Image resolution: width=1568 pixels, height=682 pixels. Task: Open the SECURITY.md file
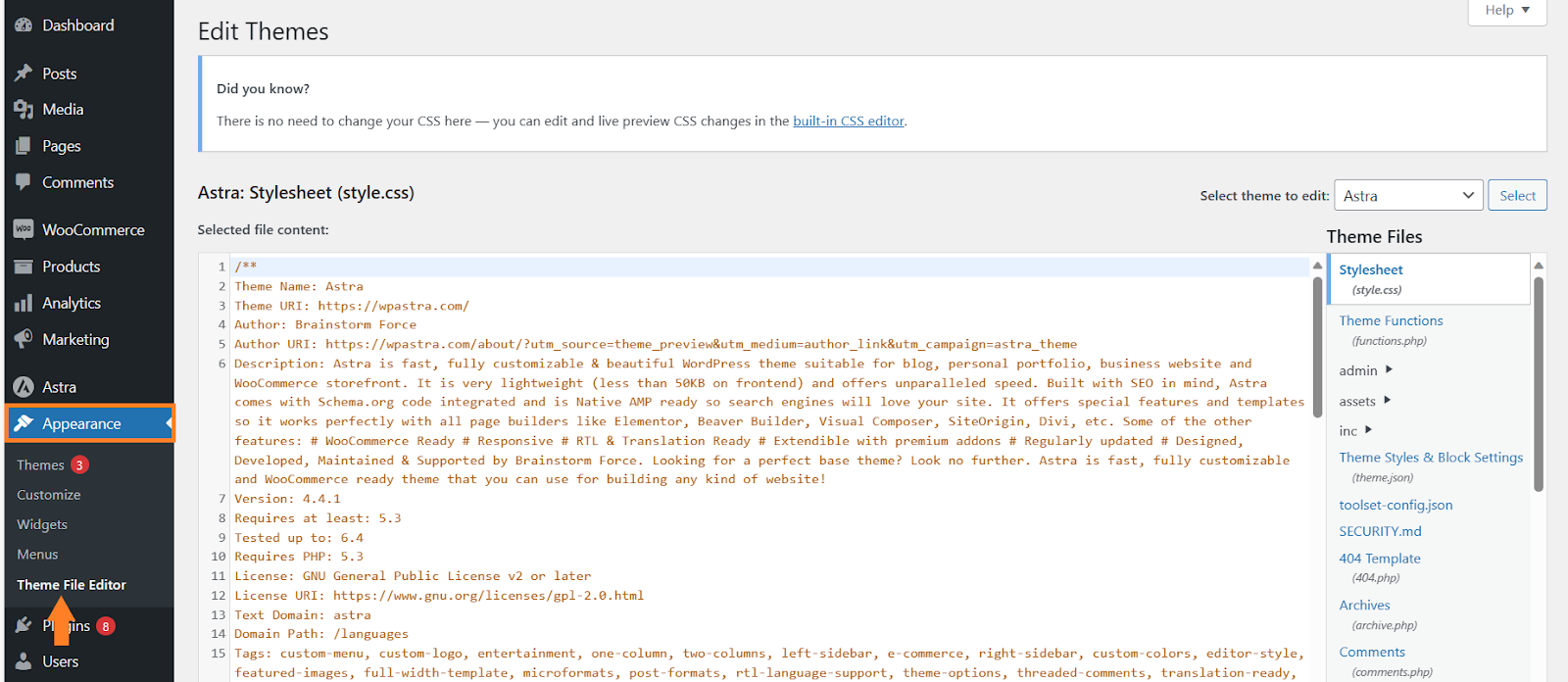[x=1380, y=531]
